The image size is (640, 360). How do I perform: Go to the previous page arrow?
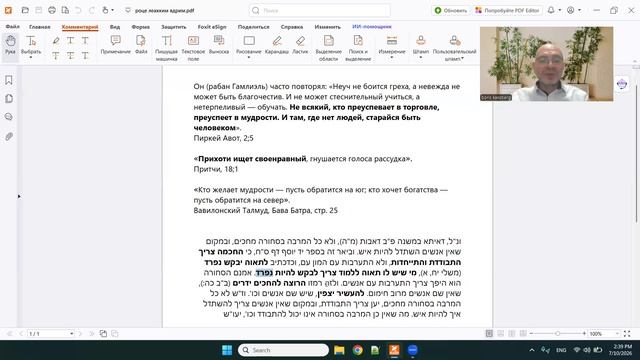click(x=21, y=333)
